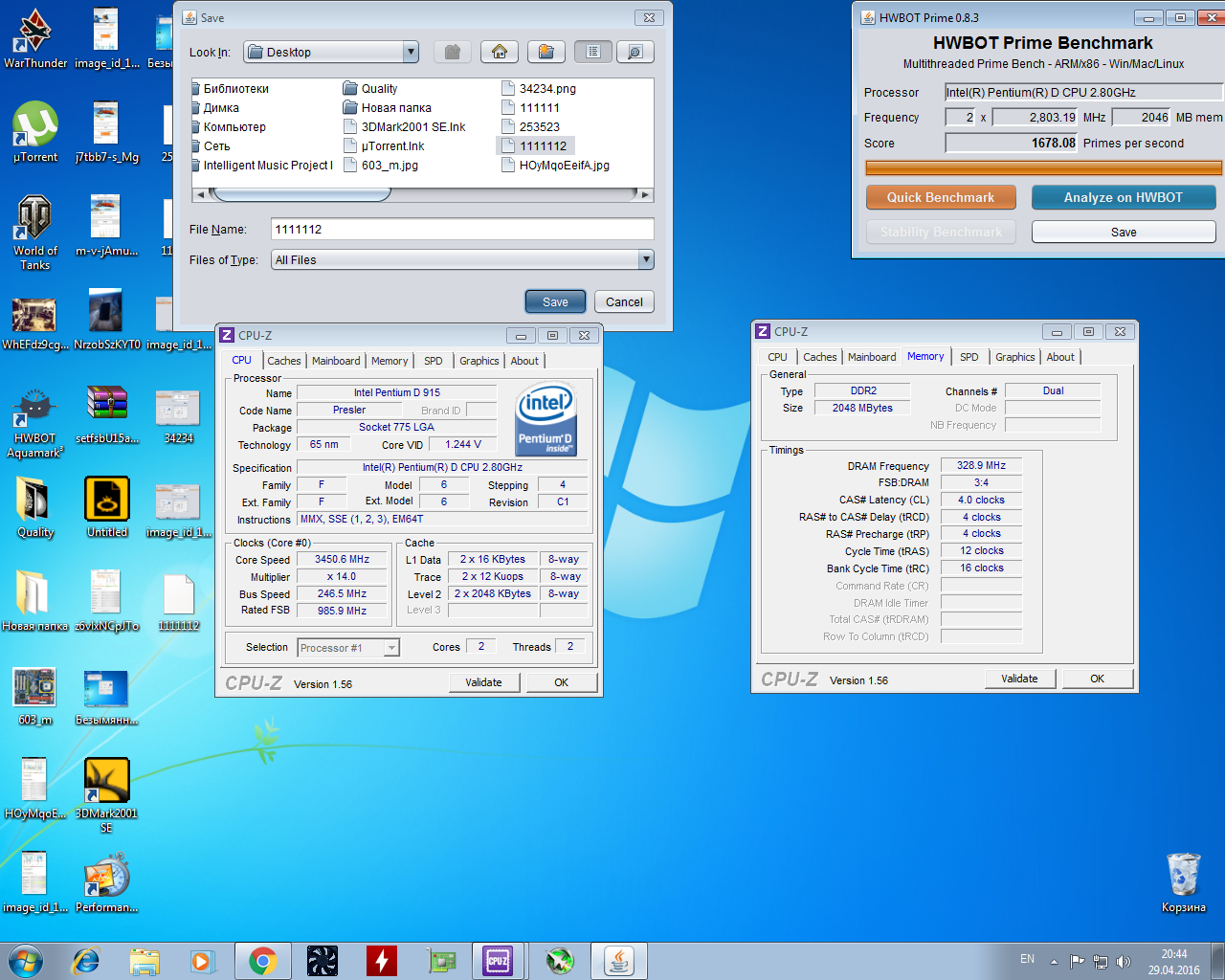Open the Look In Desktop dropdown
This screenshot has width=1225, height=980.
[331, 52]
